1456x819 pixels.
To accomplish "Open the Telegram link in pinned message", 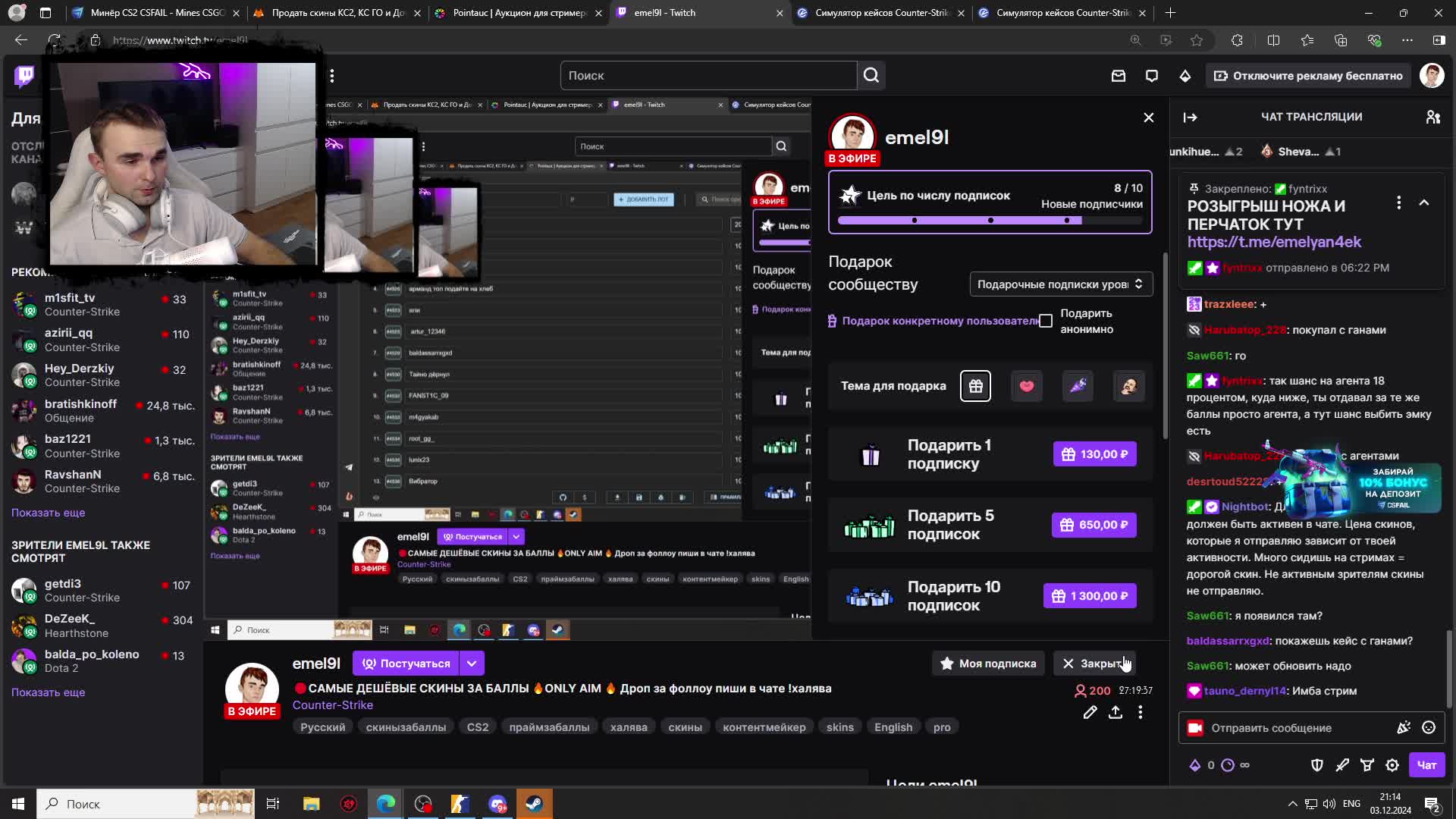I will tap(1274, 242).
